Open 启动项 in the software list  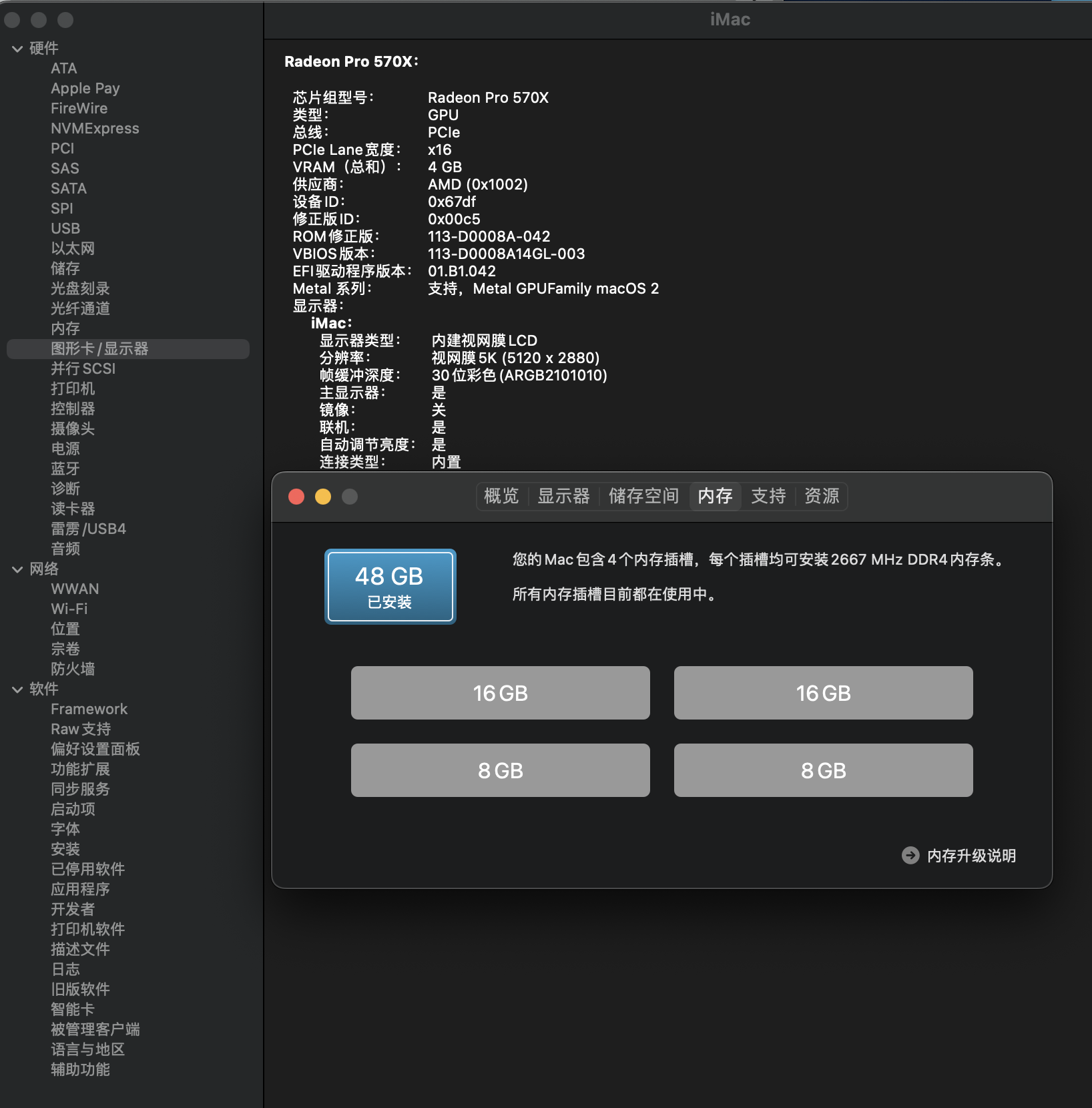[x=73, y=809]
